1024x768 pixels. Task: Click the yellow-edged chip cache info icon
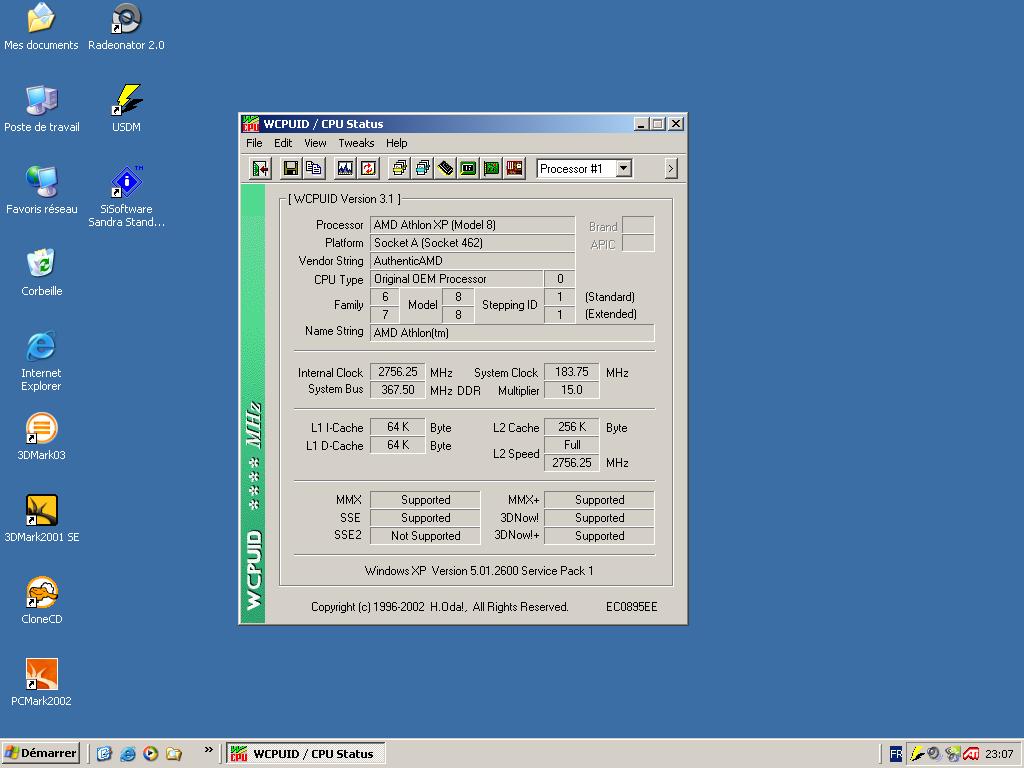(445, 168)
